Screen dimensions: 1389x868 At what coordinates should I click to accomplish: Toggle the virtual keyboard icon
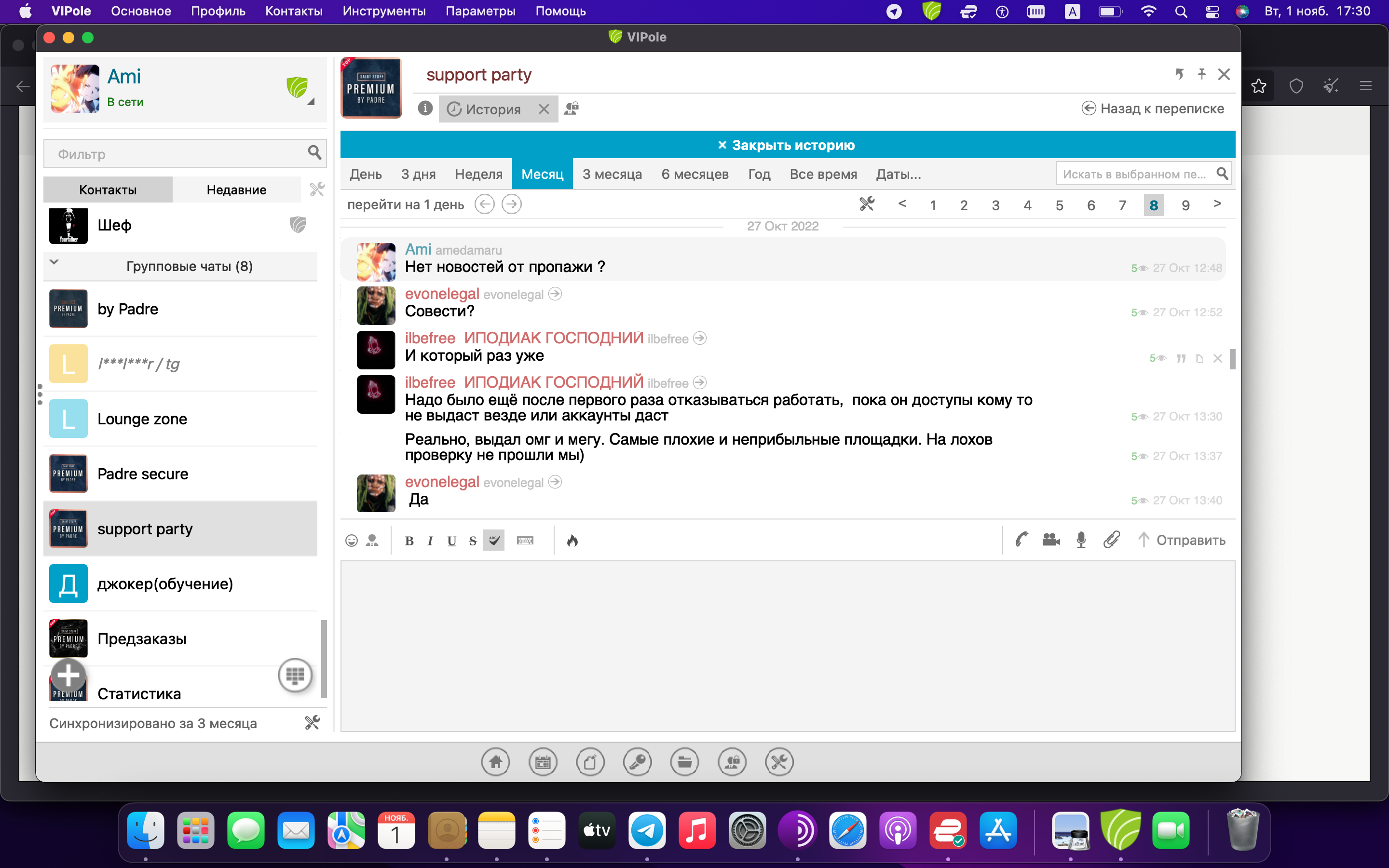[525, 540]
